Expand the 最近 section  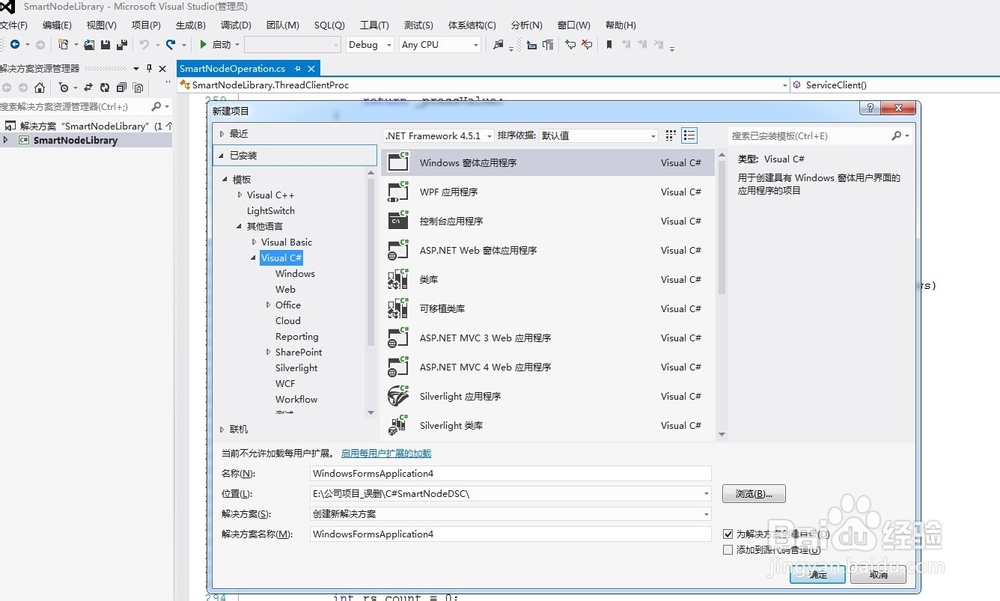pyautogui.click(x=222, y=133)
